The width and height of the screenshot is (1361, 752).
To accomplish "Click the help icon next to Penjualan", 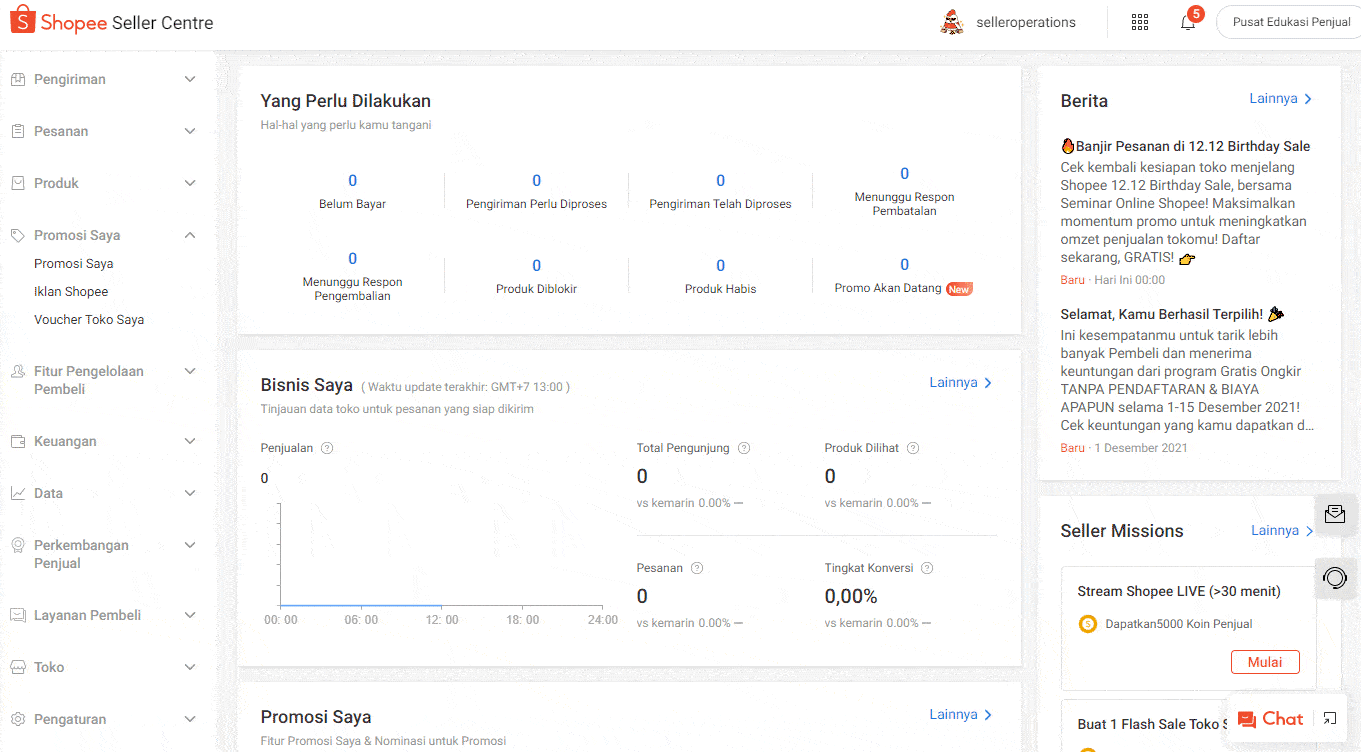I will [327, 448].
